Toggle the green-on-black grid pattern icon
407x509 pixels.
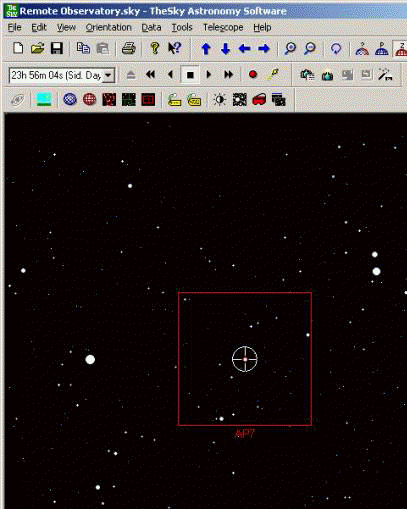[x=129, y=100]
